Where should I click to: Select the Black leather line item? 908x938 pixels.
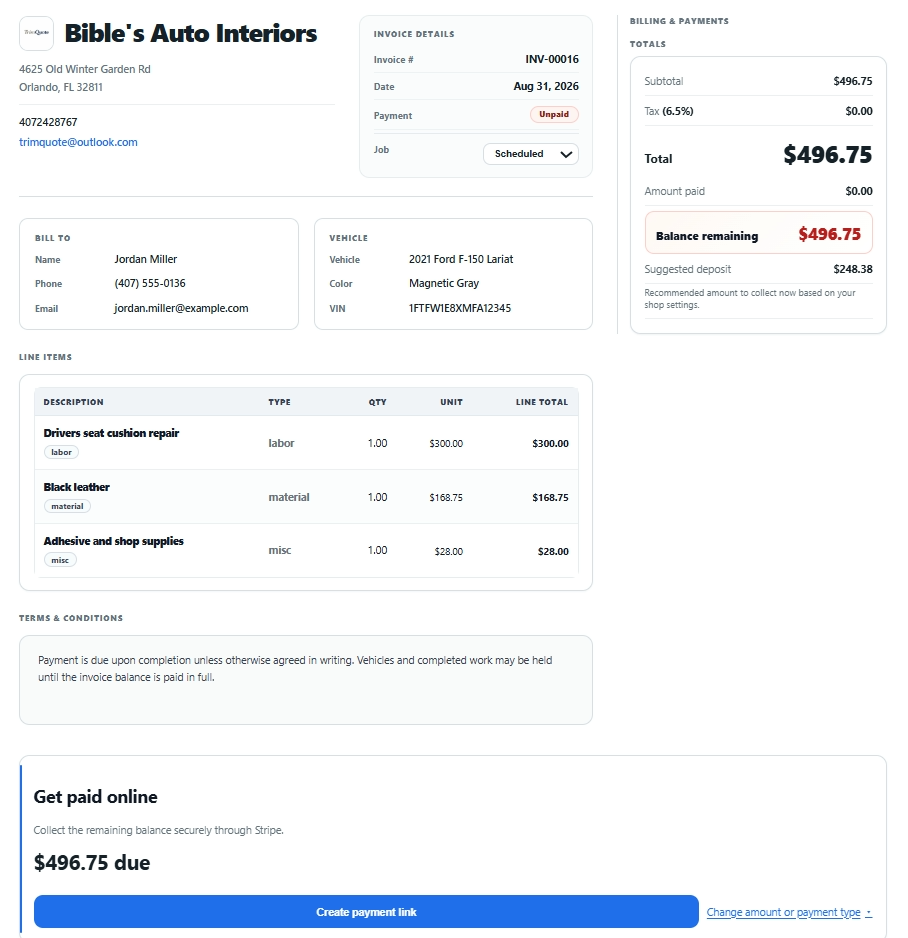[x=306, y=497]
